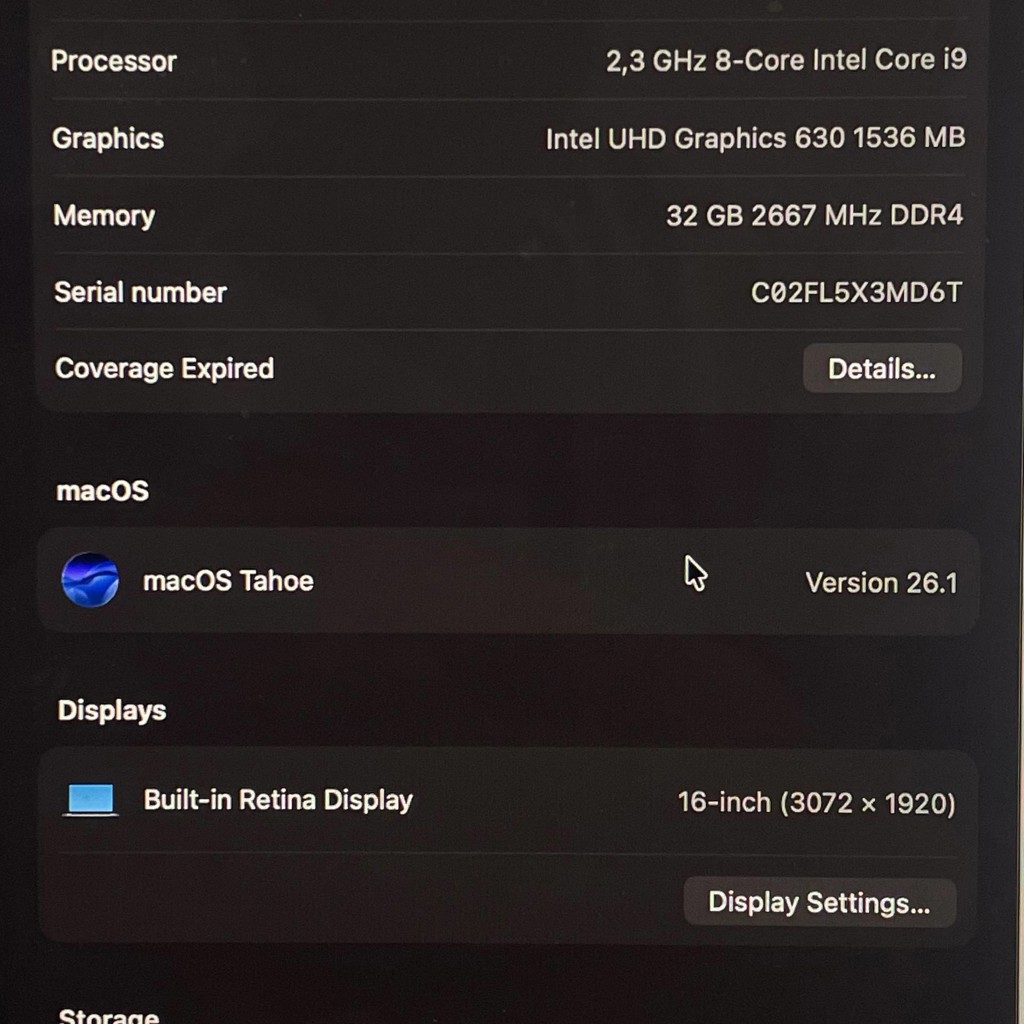Click the macOS section heading
Image resolution: width=1024 pixels, height=1024 pixels.
click(x=103, y=491)
